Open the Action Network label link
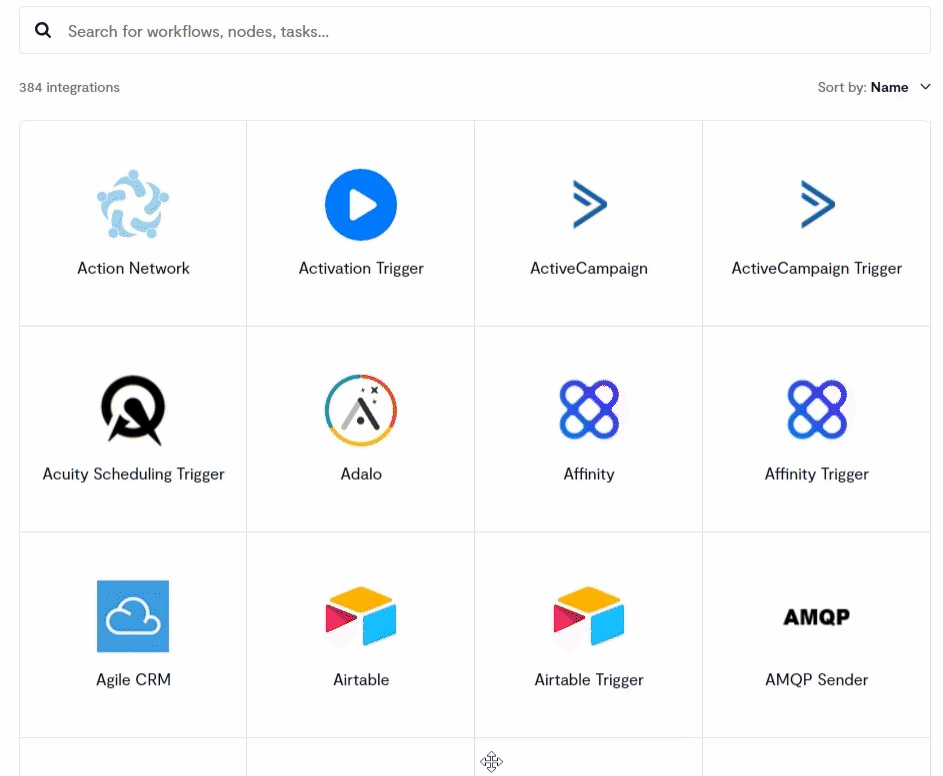The image size is (943, 776). point(133,268)
